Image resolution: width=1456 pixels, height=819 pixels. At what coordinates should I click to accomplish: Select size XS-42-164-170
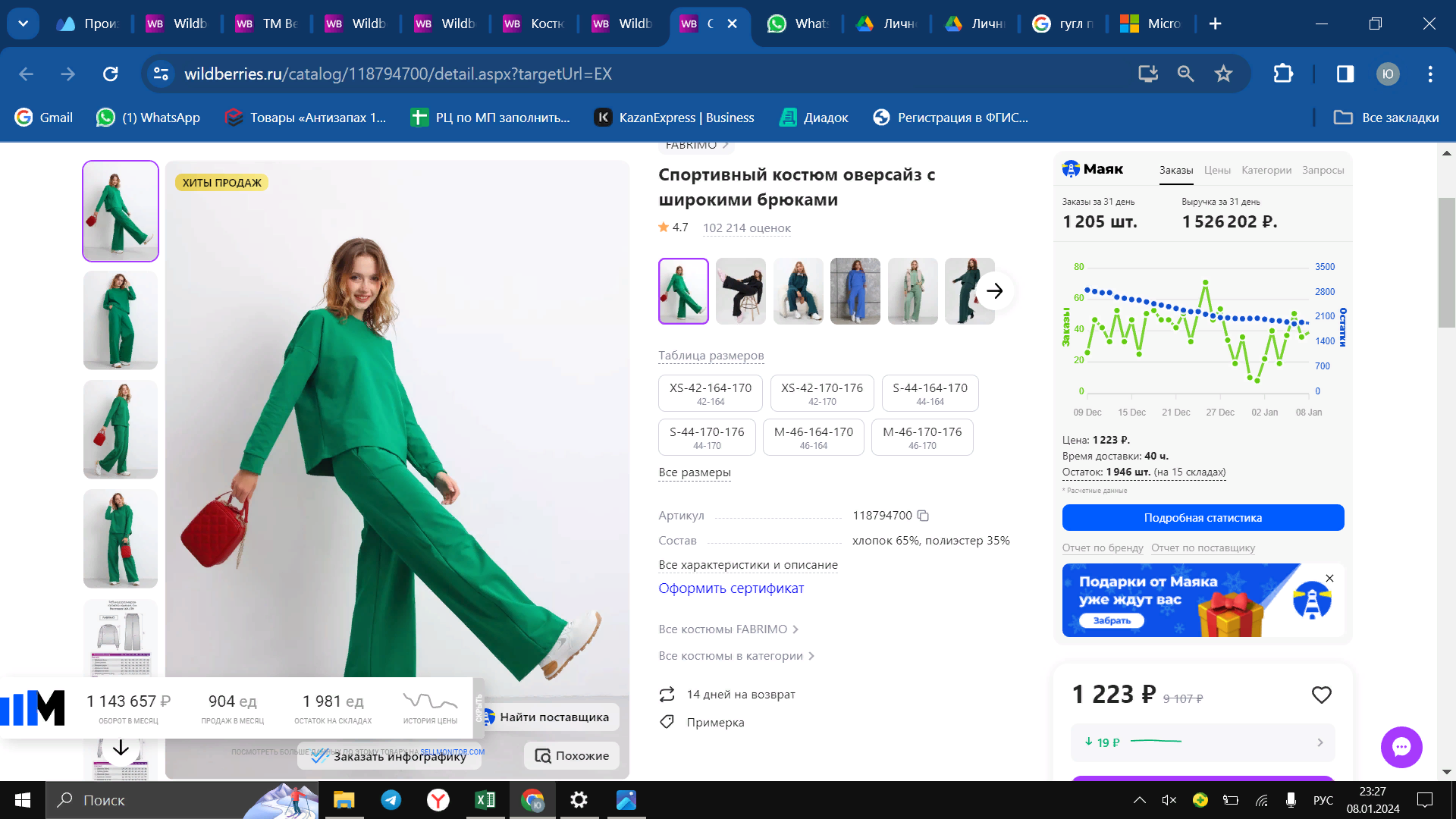coord(710,393)
